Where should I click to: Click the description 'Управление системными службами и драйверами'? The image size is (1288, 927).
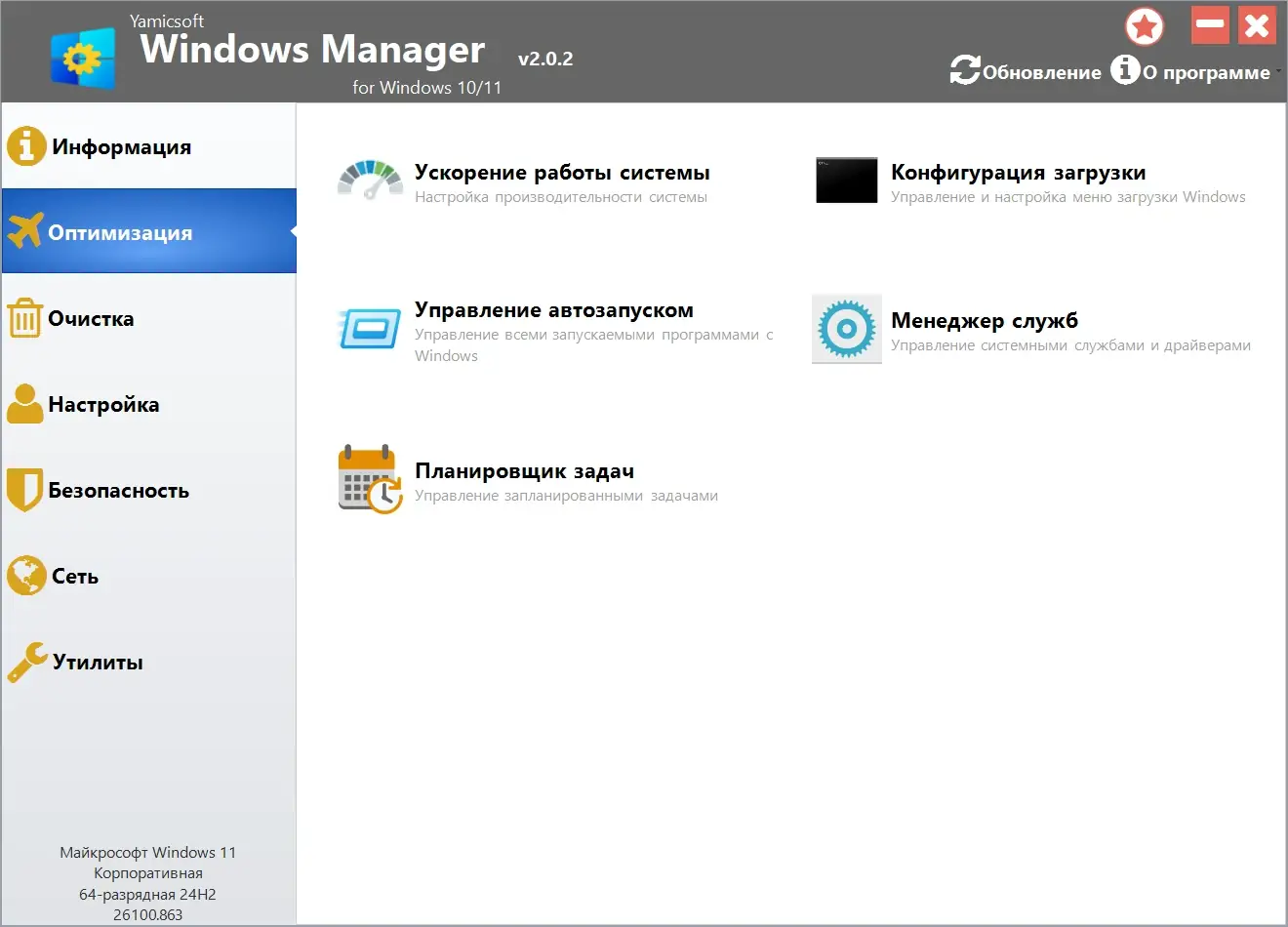[x=1070, y=345]
